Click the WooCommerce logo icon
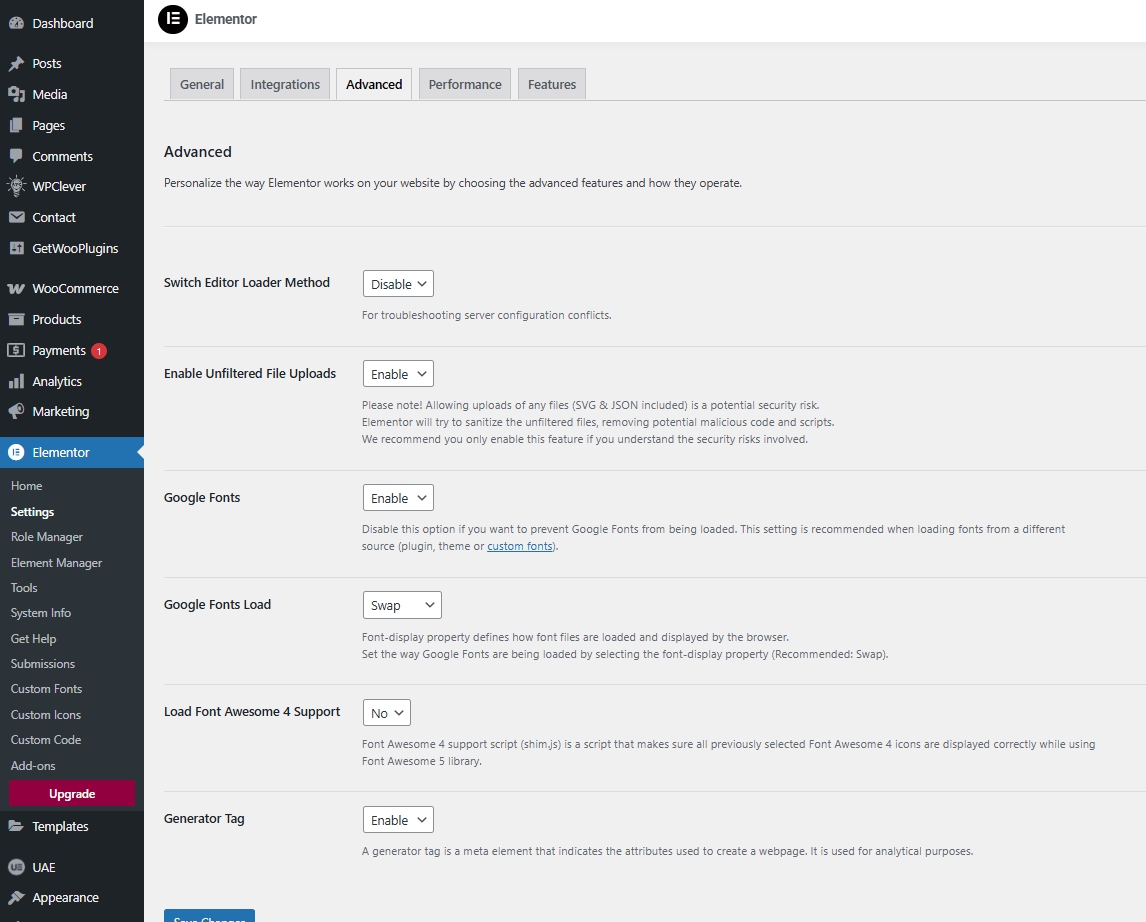This screenshot has width=1146, height=922. 16,289
